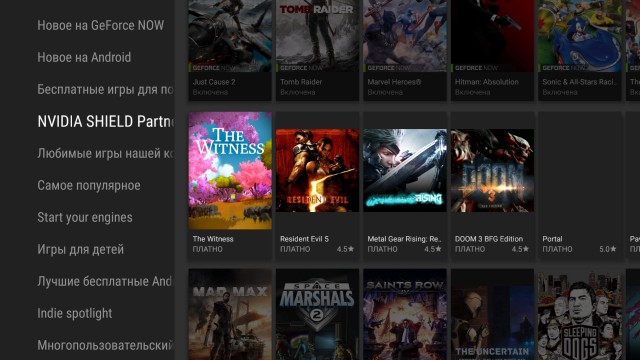The image size is (640, 360).
Task: Select the Mad Max game cover
Action: [x=230, y=314]
